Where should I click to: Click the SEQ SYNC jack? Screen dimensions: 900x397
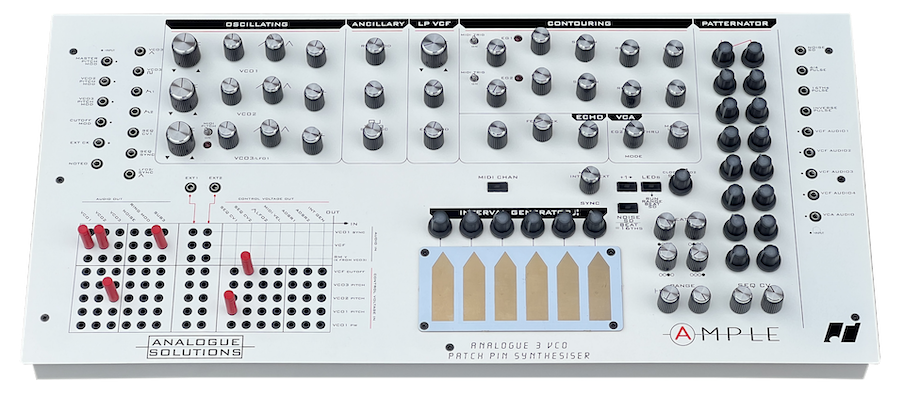tap(131, 153)
